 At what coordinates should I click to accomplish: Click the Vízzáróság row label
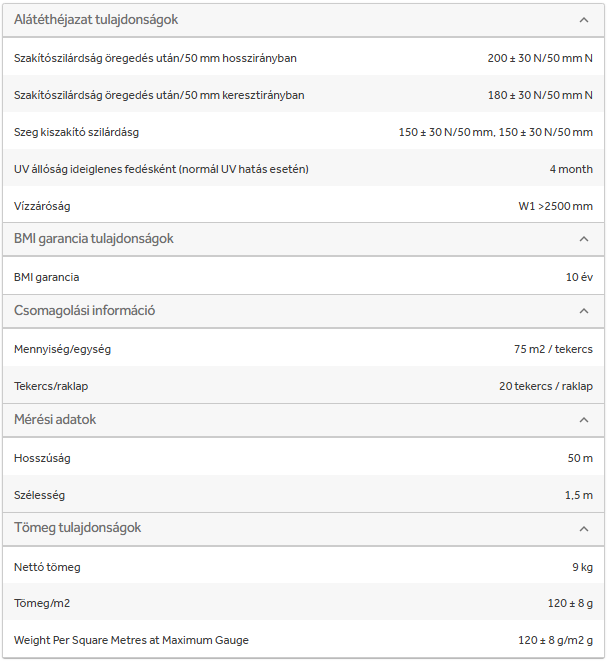[x=42, y=206]
